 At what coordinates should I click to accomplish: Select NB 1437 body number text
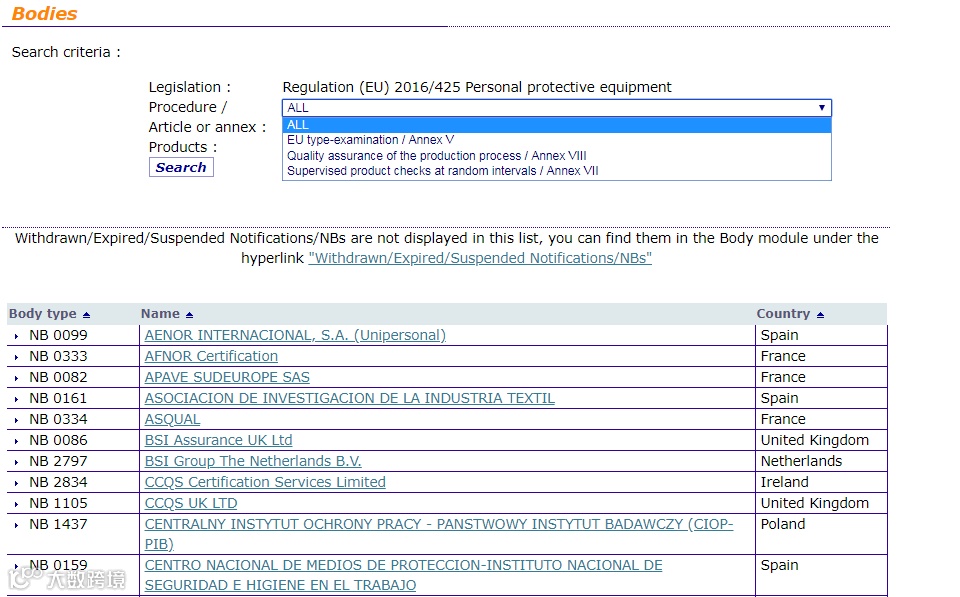[x=58, y=524]
